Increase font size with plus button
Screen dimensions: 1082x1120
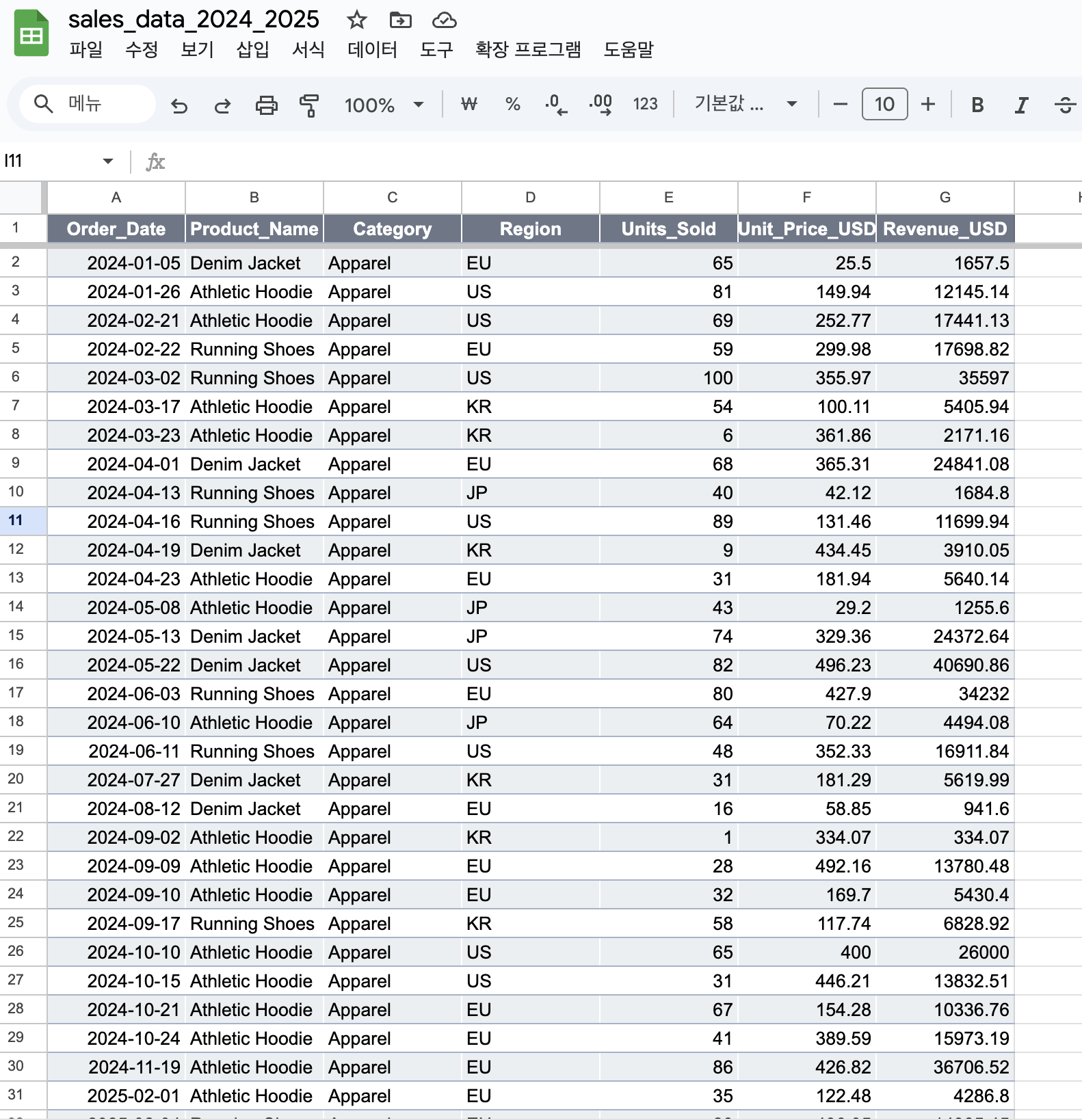click(x=928, y=105)
